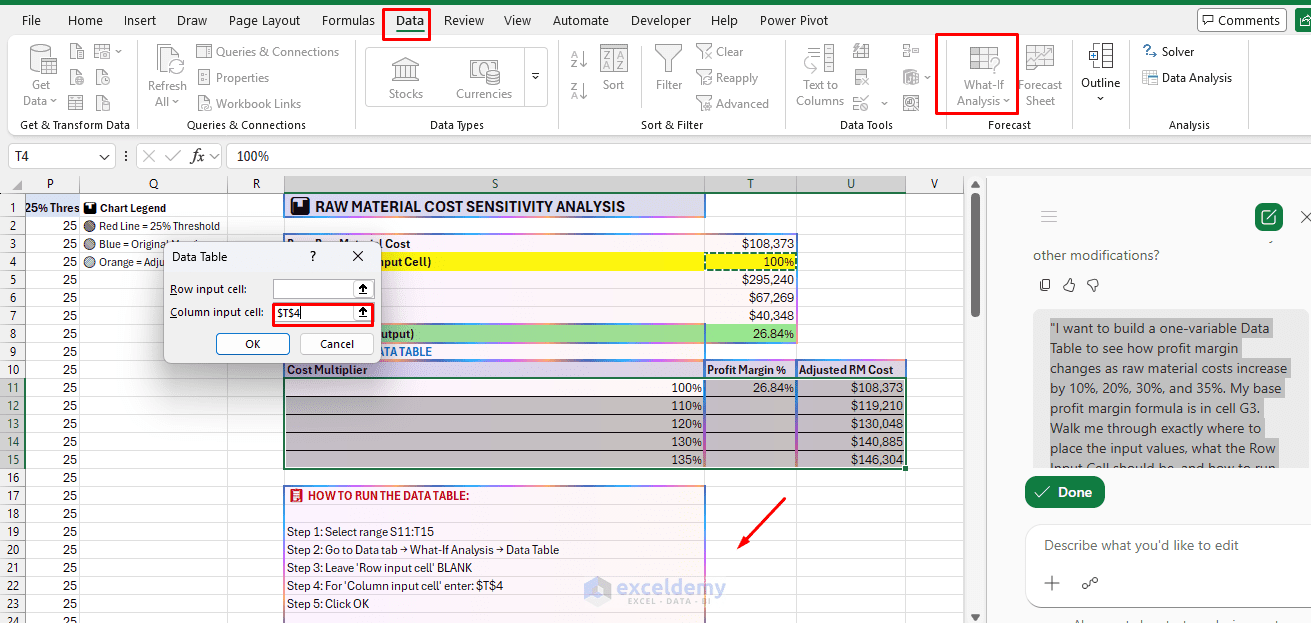The width and height of the screenshot is (1311, 623).
Task: Sort Z to A descending
Action: (x=579, y=92)
